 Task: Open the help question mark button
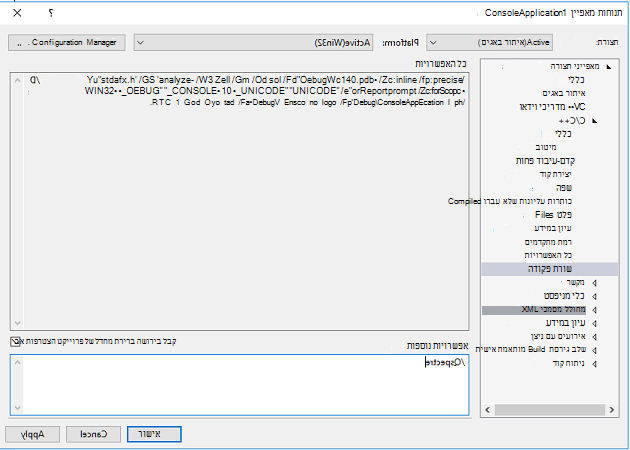pyautogui.click(x=51, y=13)
